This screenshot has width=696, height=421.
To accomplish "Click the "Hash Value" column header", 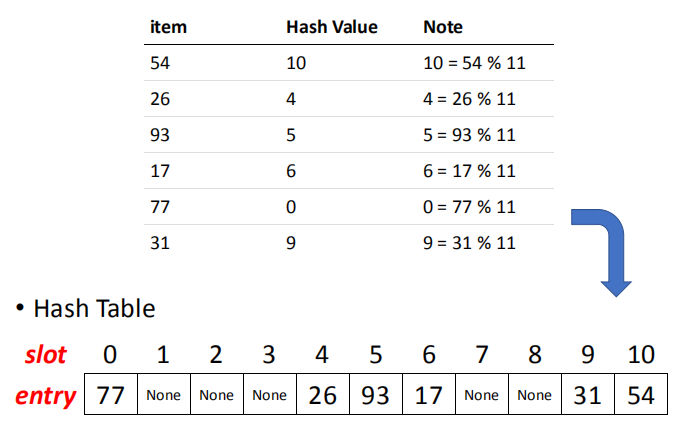I will [332, 27].
